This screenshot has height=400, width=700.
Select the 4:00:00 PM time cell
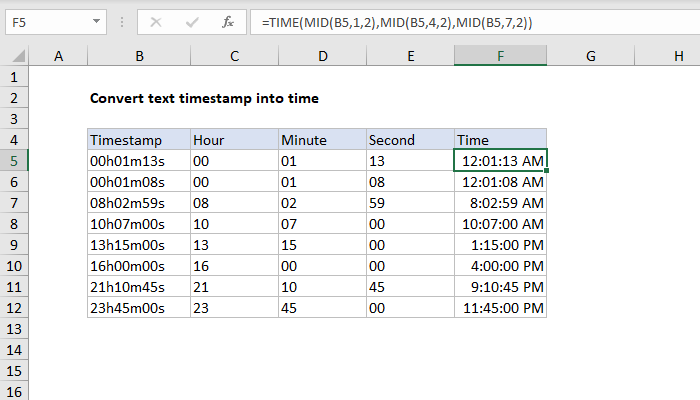click(500, 266)
